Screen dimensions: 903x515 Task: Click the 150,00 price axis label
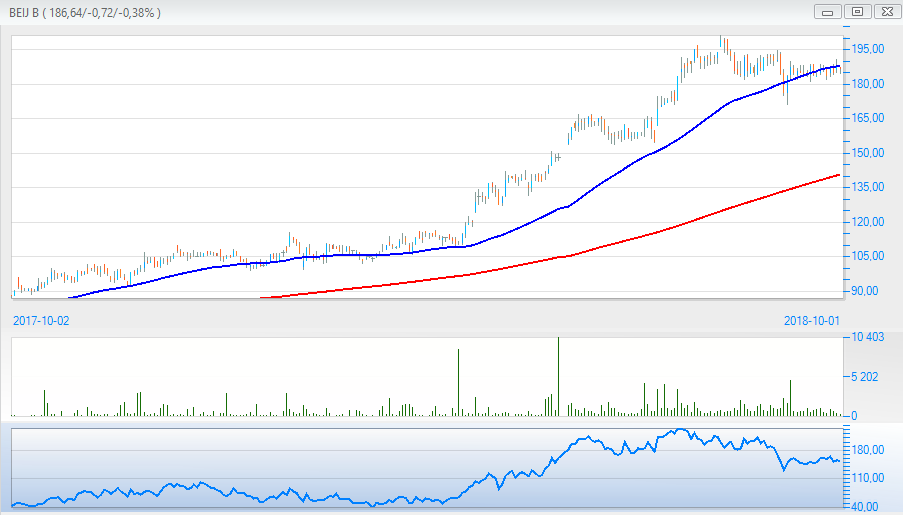tap(868, 153)
